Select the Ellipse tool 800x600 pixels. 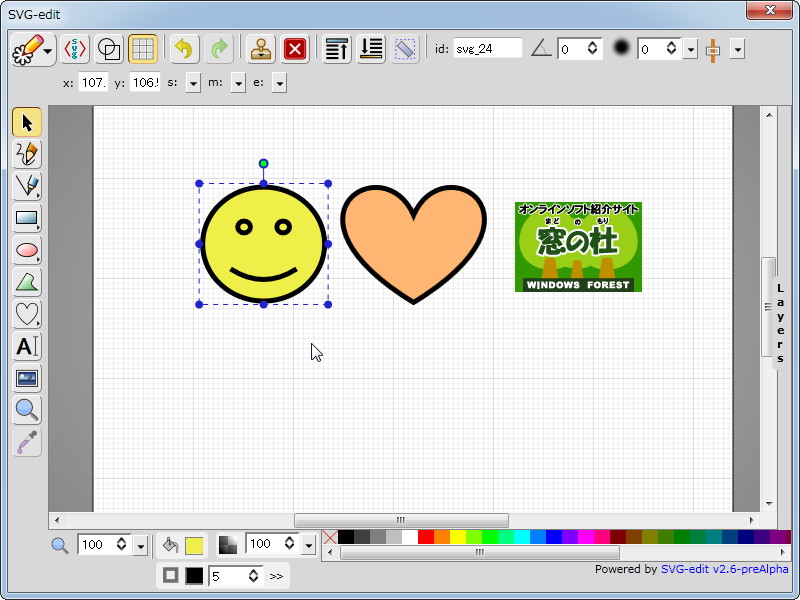(x=27, y=250)
